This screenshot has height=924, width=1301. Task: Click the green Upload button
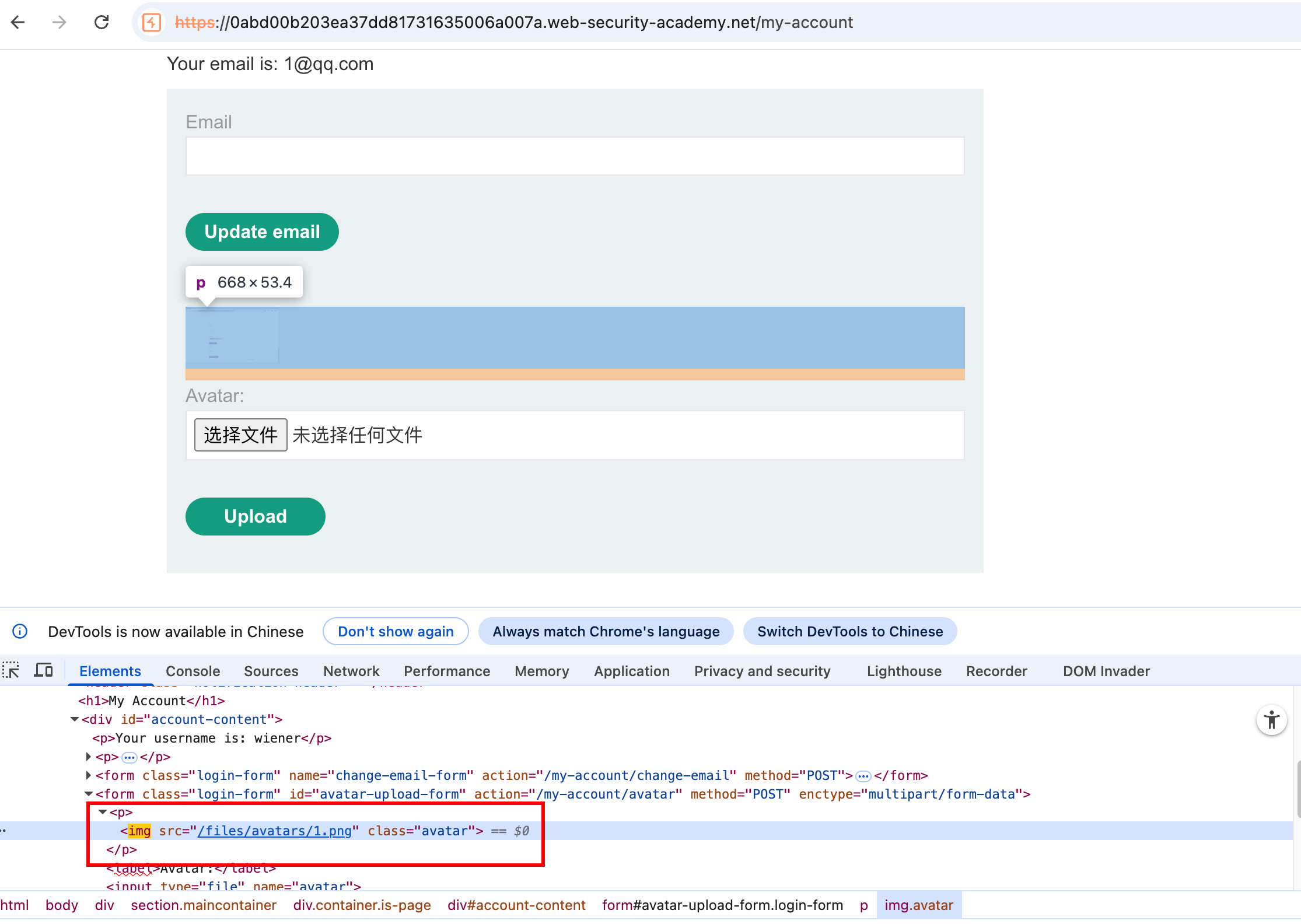[255, 516]
